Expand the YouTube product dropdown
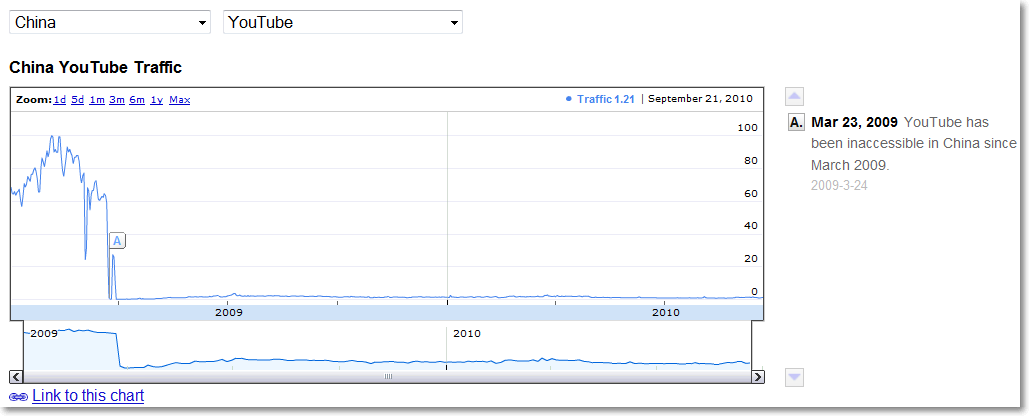 click(x=343, y=22)
